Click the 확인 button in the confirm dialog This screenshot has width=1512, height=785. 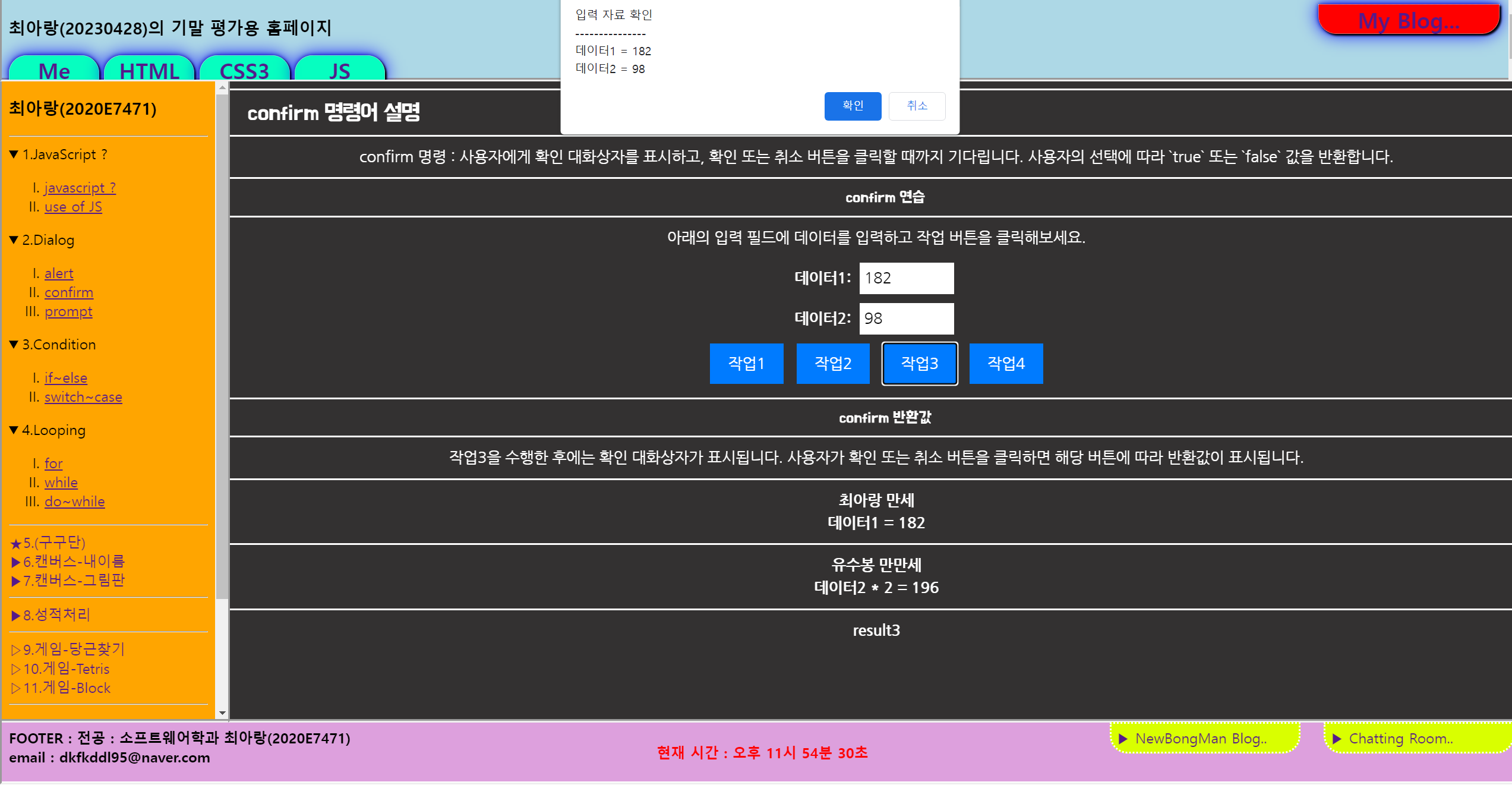[852, 106]
